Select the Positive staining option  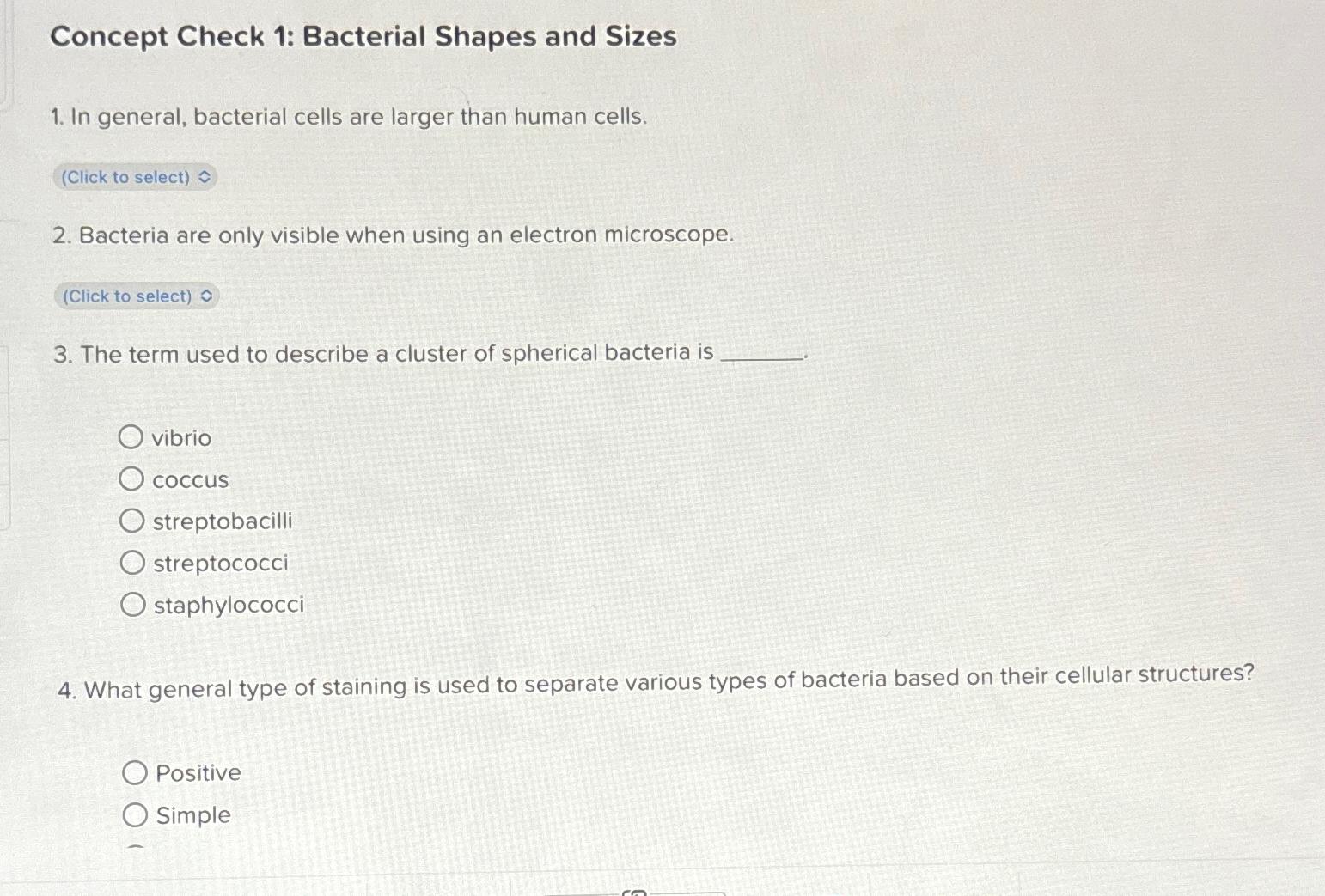pos(136,772)
